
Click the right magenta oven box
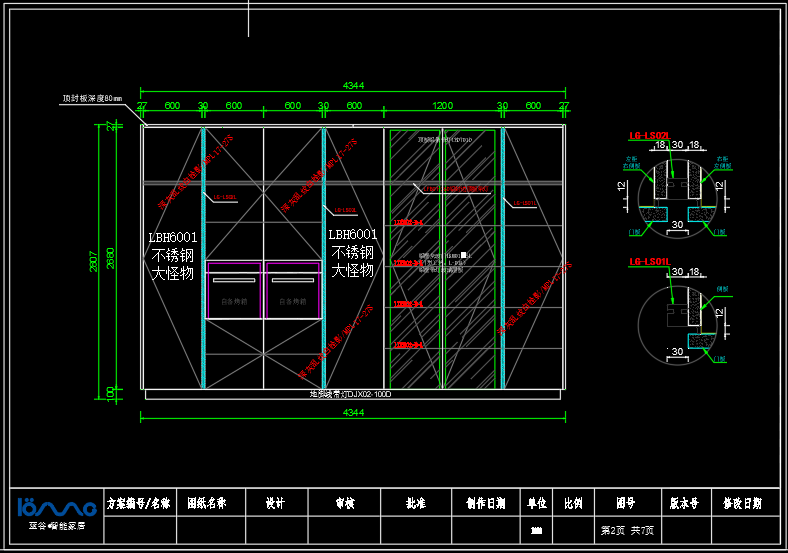293,290
